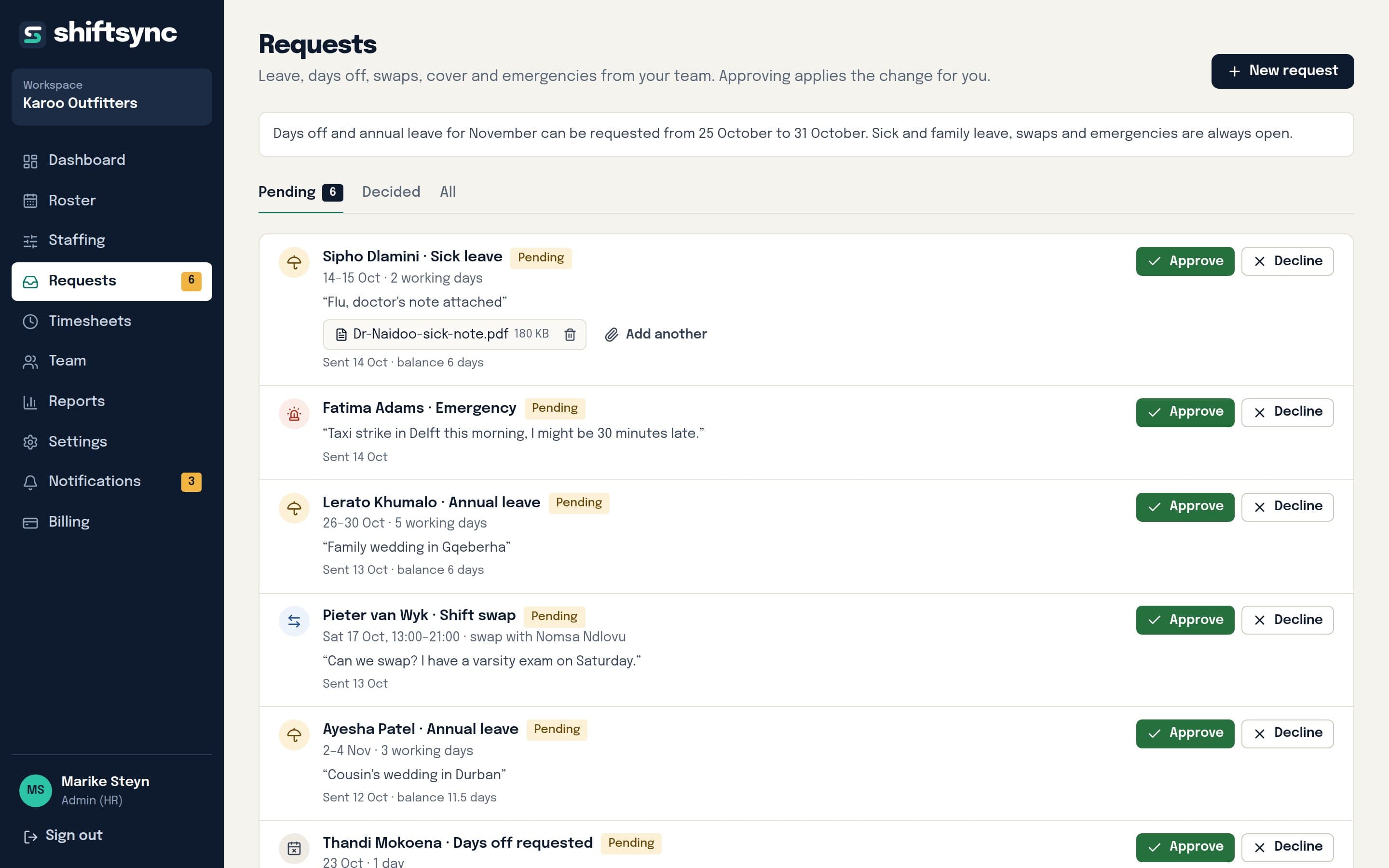Delete the sick note attachment with trash icon
The width and height of the screenshot is (1389, 868).
pos(570,335)
